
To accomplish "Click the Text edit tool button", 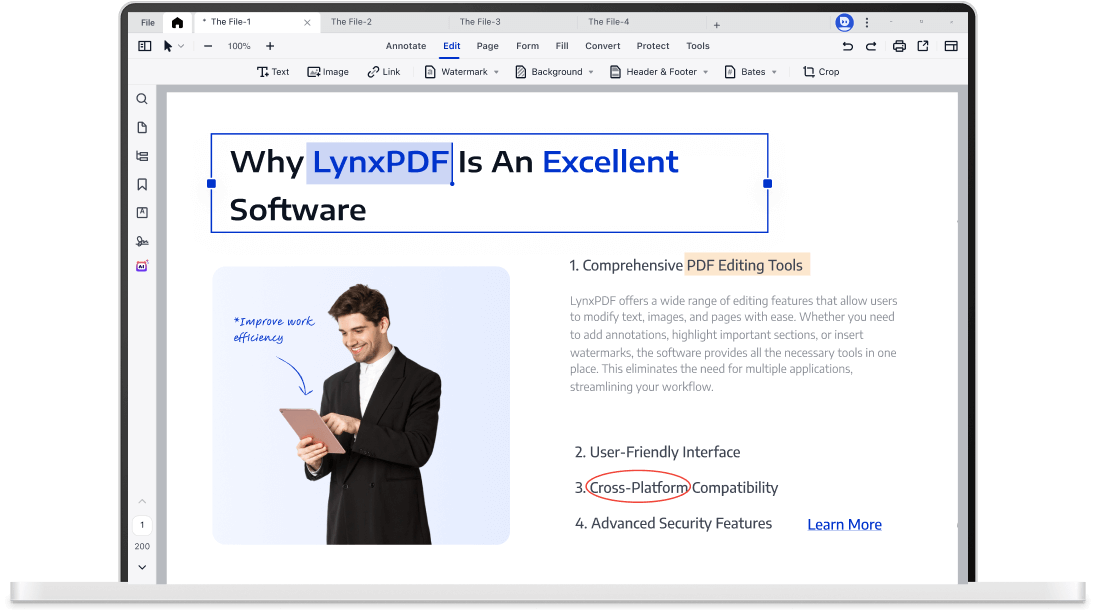I will 273,72.
